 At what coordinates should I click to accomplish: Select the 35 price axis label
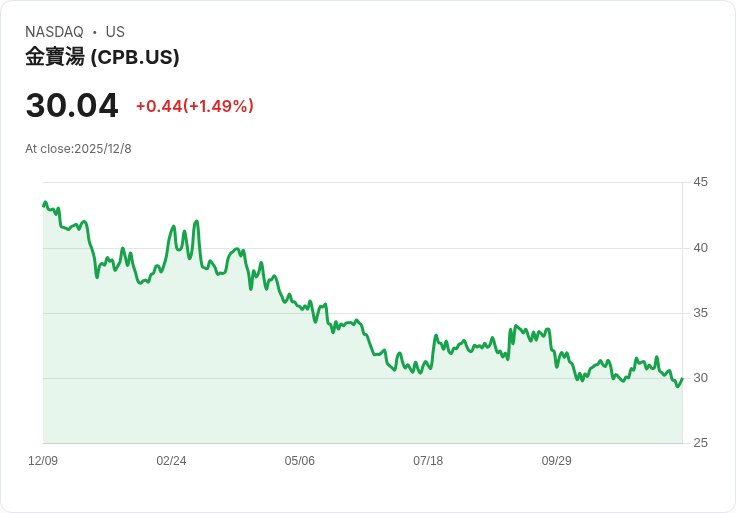[700, 313]
